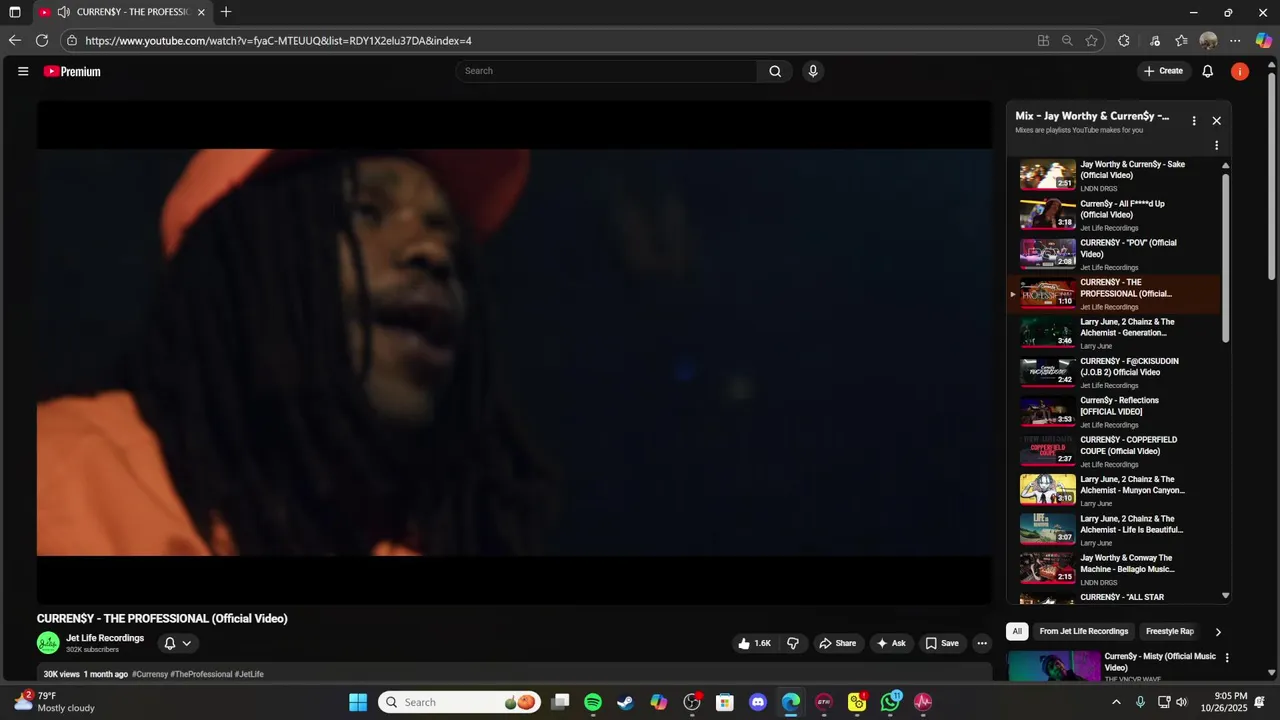Mute the tab via speaker icon

(x=64, y=12)
